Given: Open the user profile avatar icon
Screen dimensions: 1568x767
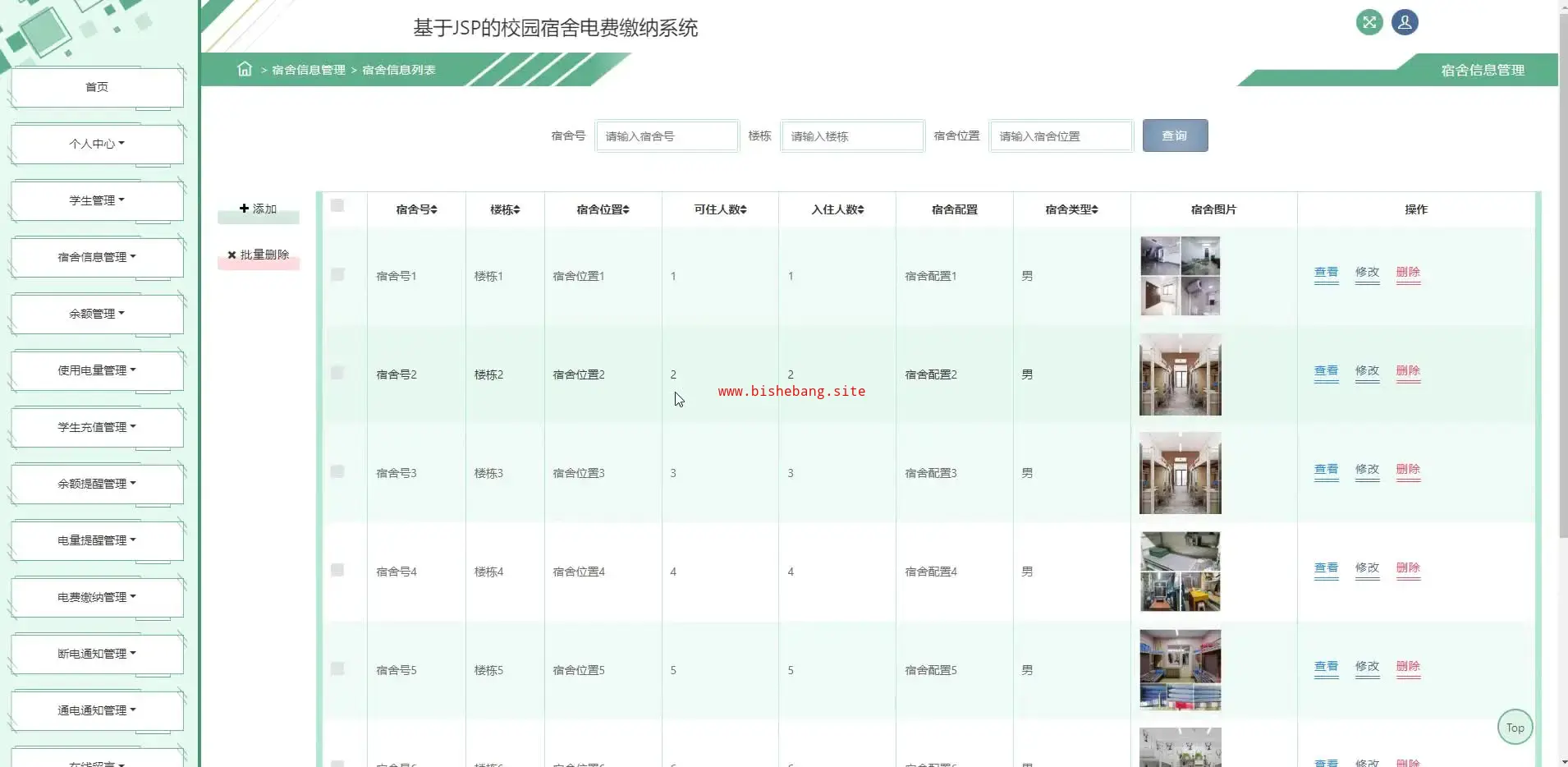Looking at the screenshot, I should coord(1405,23).
